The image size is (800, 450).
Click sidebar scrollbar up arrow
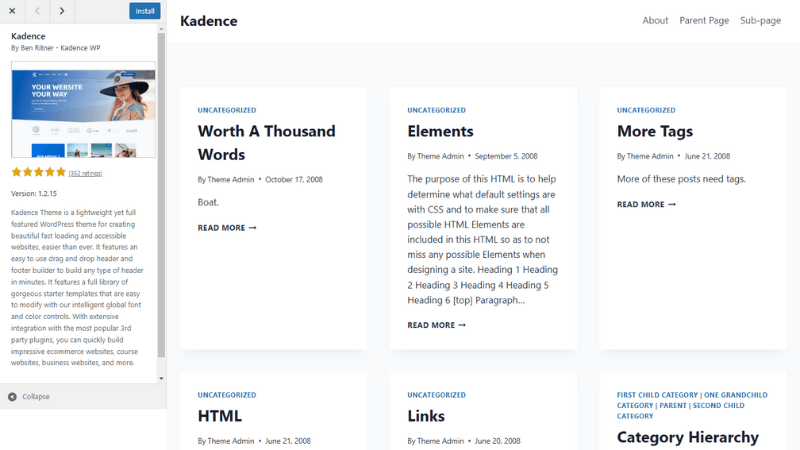coord(161,29)
